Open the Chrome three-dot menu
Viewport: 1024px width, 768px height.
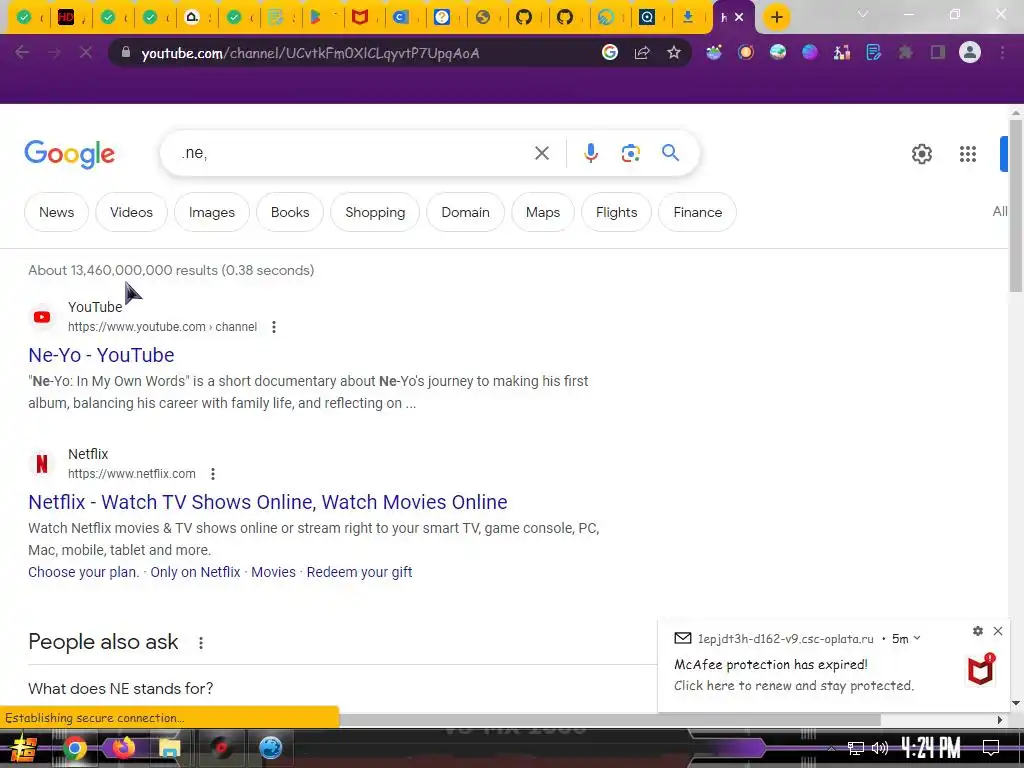pyautogui.click(x=1002, y=52)
